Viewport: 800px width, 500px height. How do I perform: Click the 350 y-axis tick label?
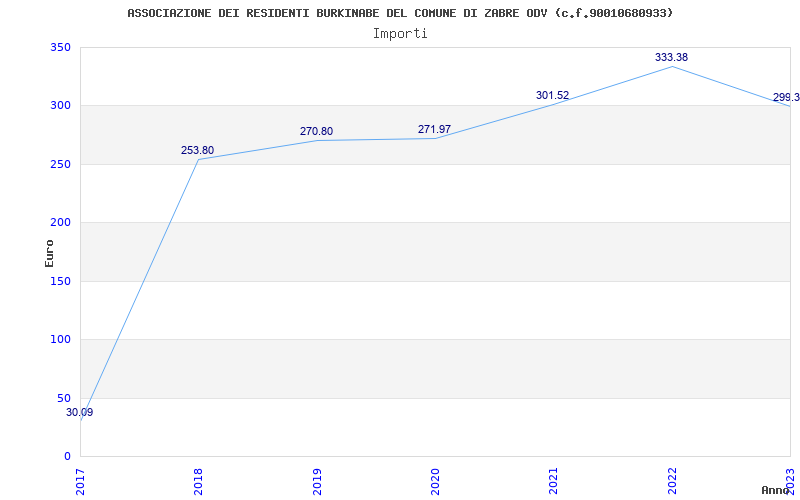coord(60,47)
